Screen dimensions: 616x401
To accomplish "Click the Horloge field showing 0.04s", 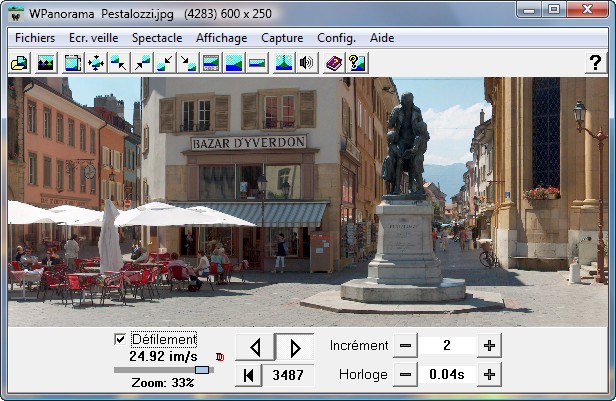I will click(447, 375).
